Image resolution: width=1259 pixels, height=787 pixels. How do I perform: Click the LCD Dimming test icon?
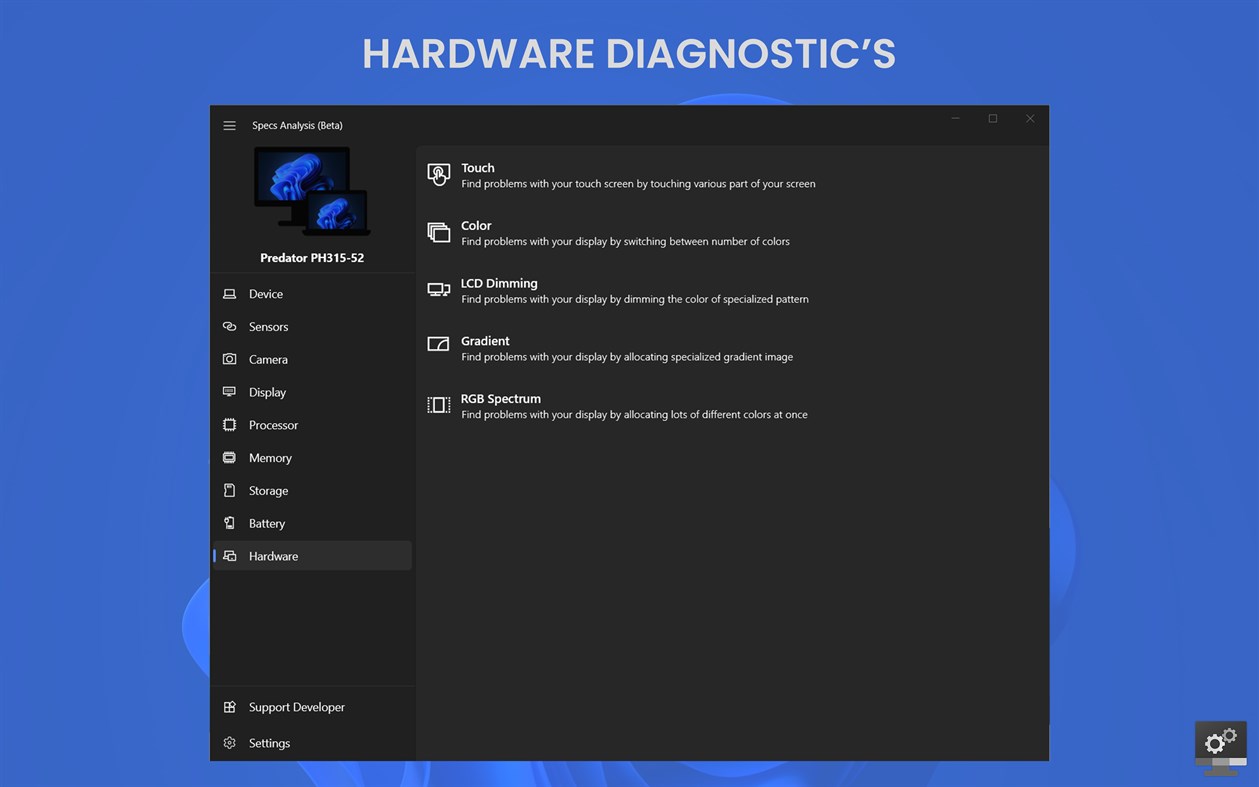[438, 289]
